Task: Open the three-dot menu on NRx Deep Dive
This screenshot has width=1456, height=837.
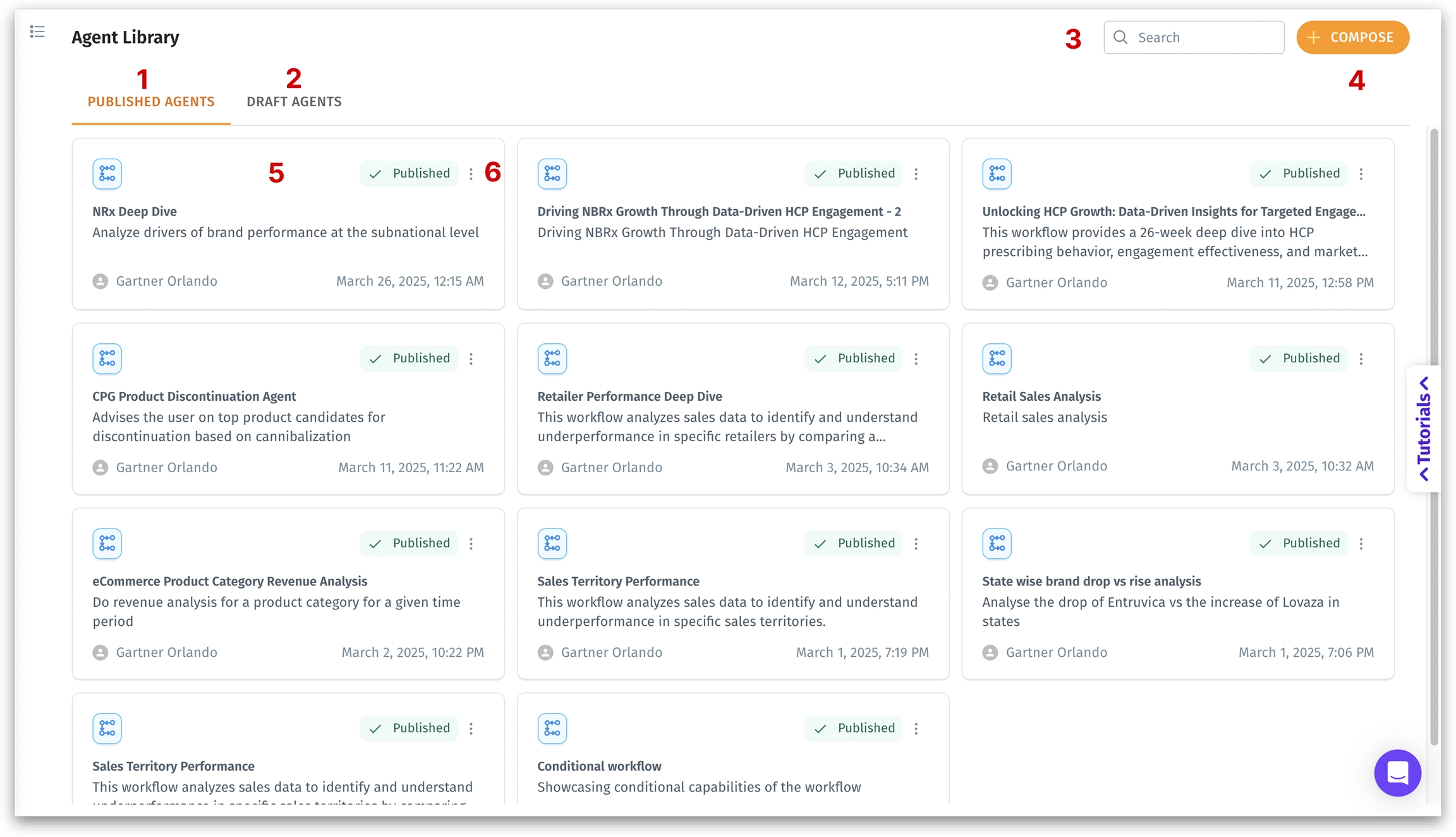Action: coord(471,174)
